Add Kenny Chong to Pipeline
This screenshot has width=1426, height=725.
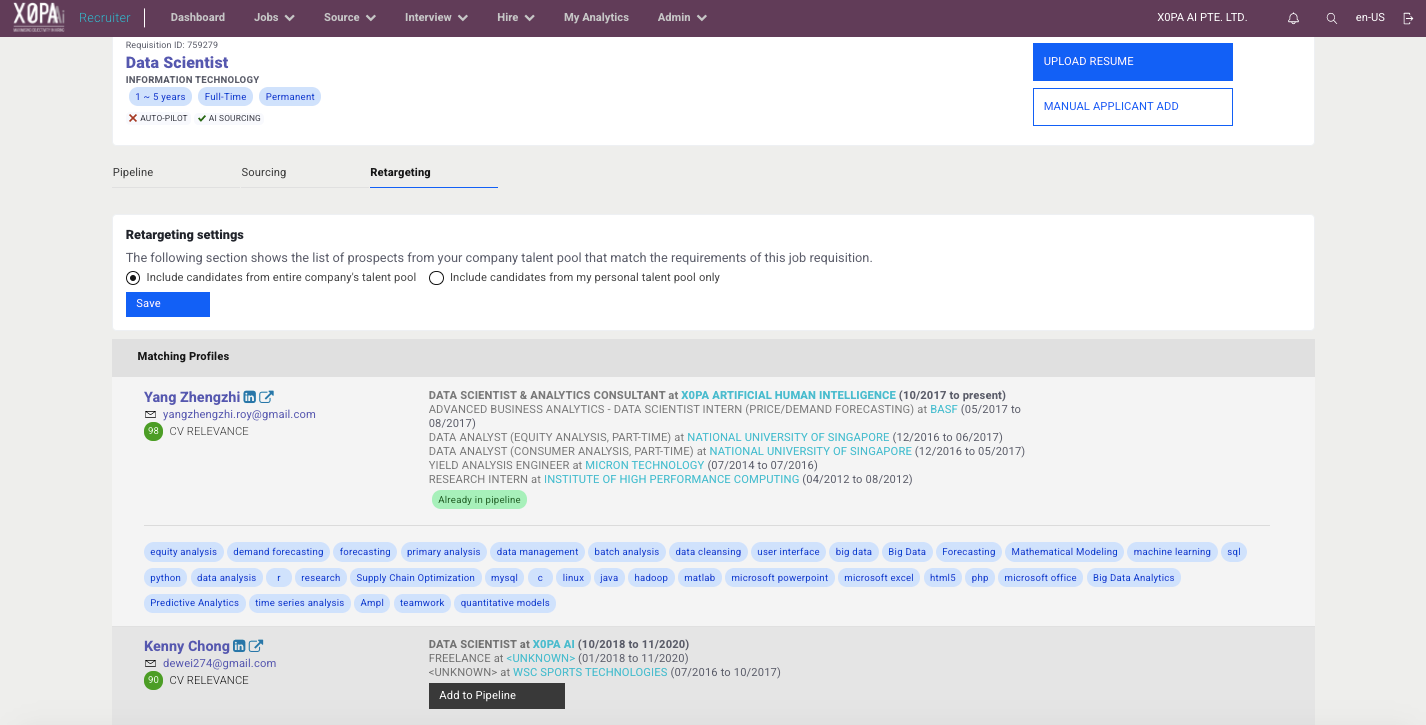click(497, 696)
